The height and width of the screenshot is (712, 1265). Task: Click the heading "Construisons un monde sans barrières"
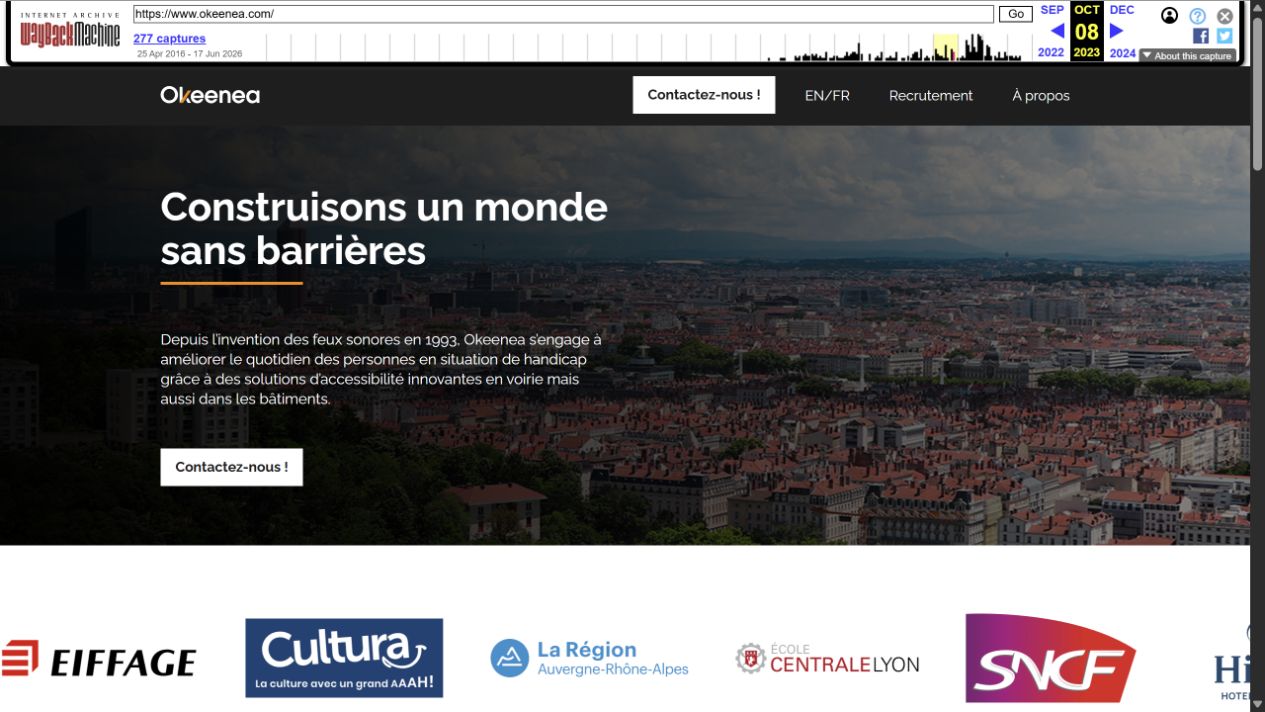coord(384,229)
